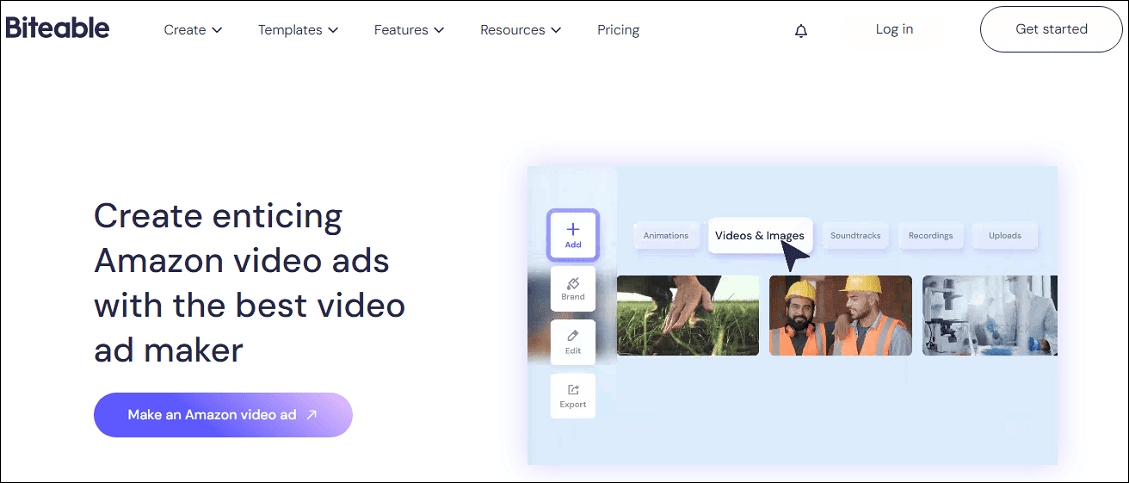The image size is (1129, 483).
Task: Click the Get started button
Action: (x=1051, y=30)
